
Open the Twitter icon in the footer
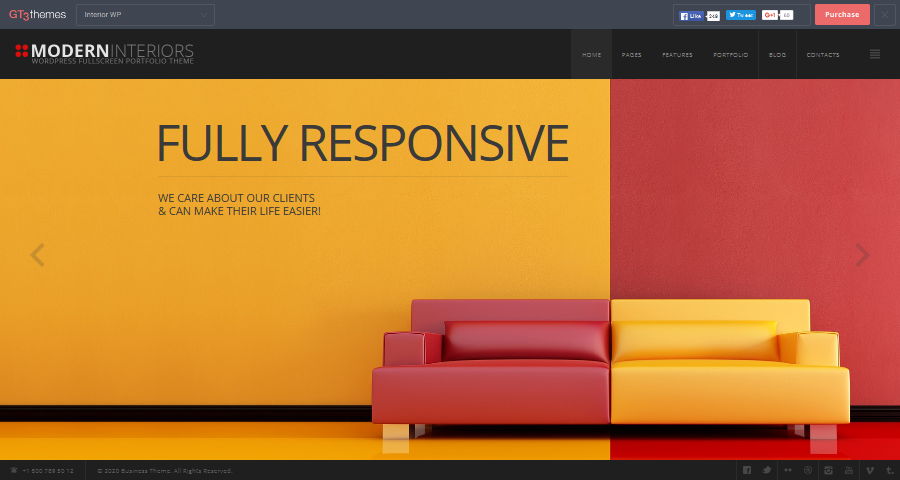click(x=767, y=470)
